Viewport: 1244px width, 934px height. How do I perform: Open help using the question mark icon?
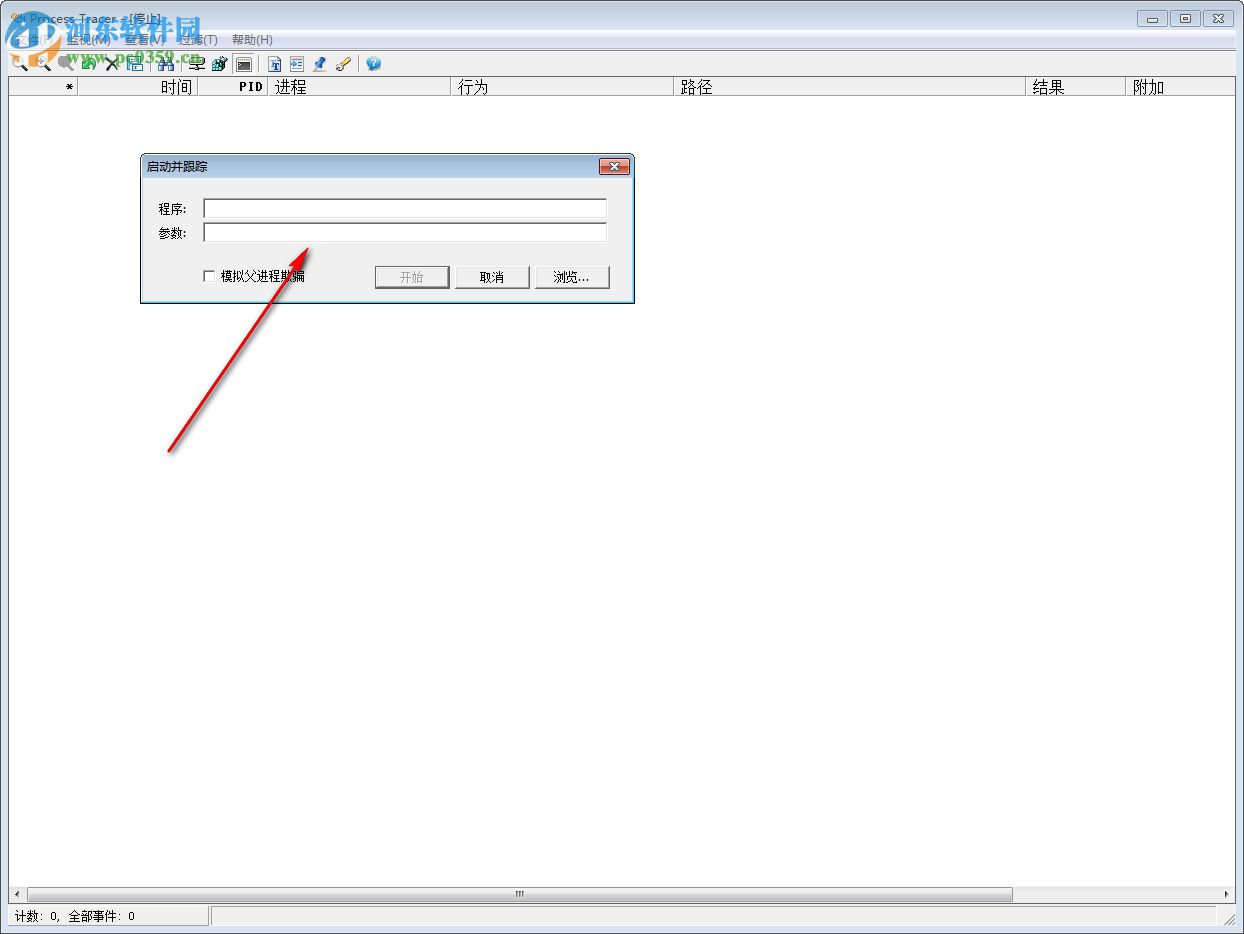click(372, 63)
